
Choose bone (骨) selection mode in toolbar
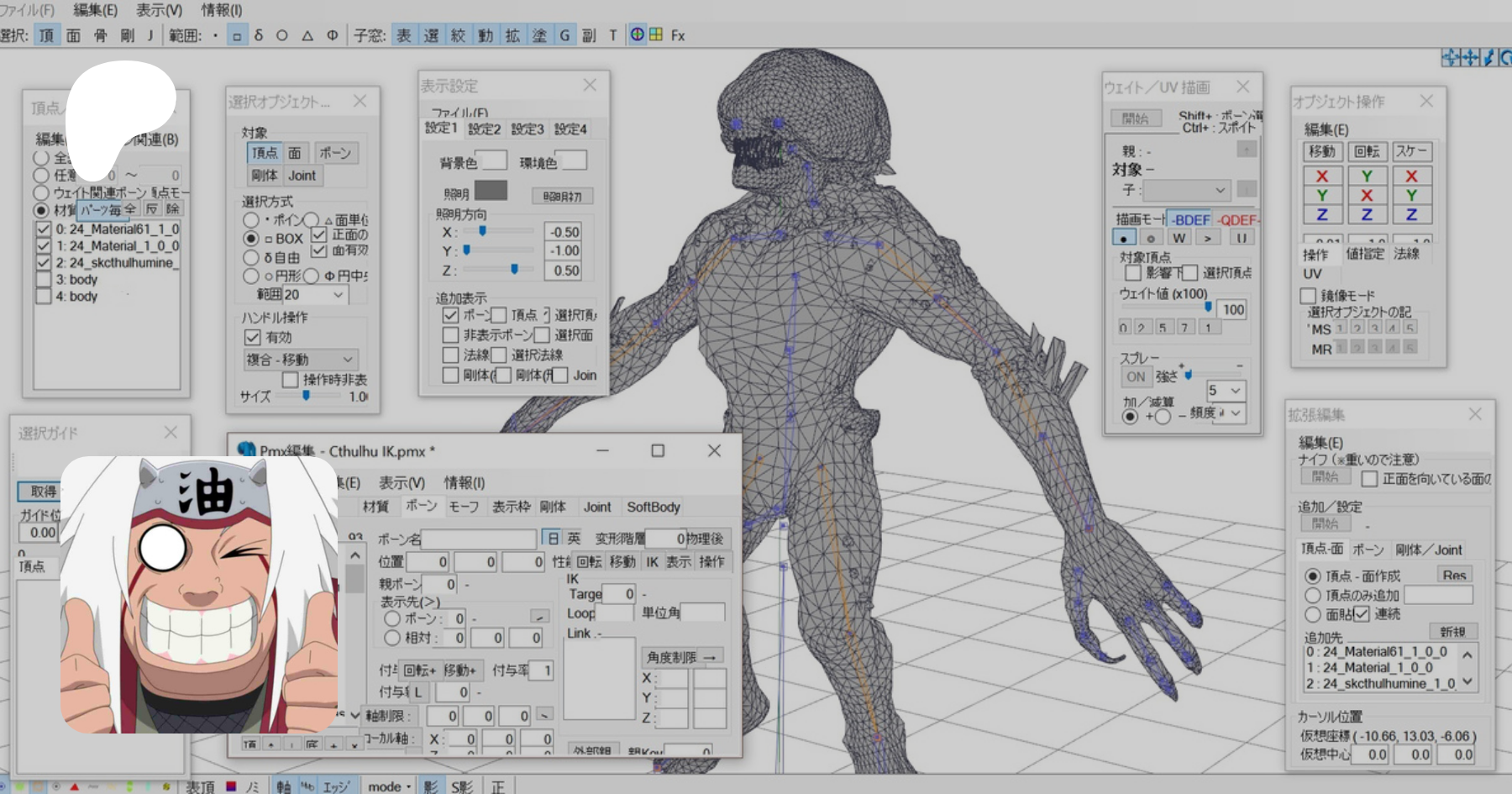pos(100,35)
